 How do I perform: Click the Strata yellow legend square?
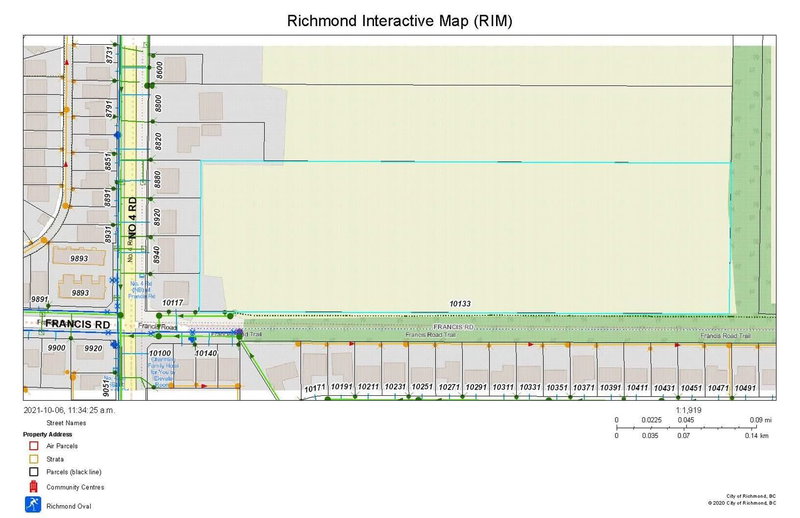34,459
